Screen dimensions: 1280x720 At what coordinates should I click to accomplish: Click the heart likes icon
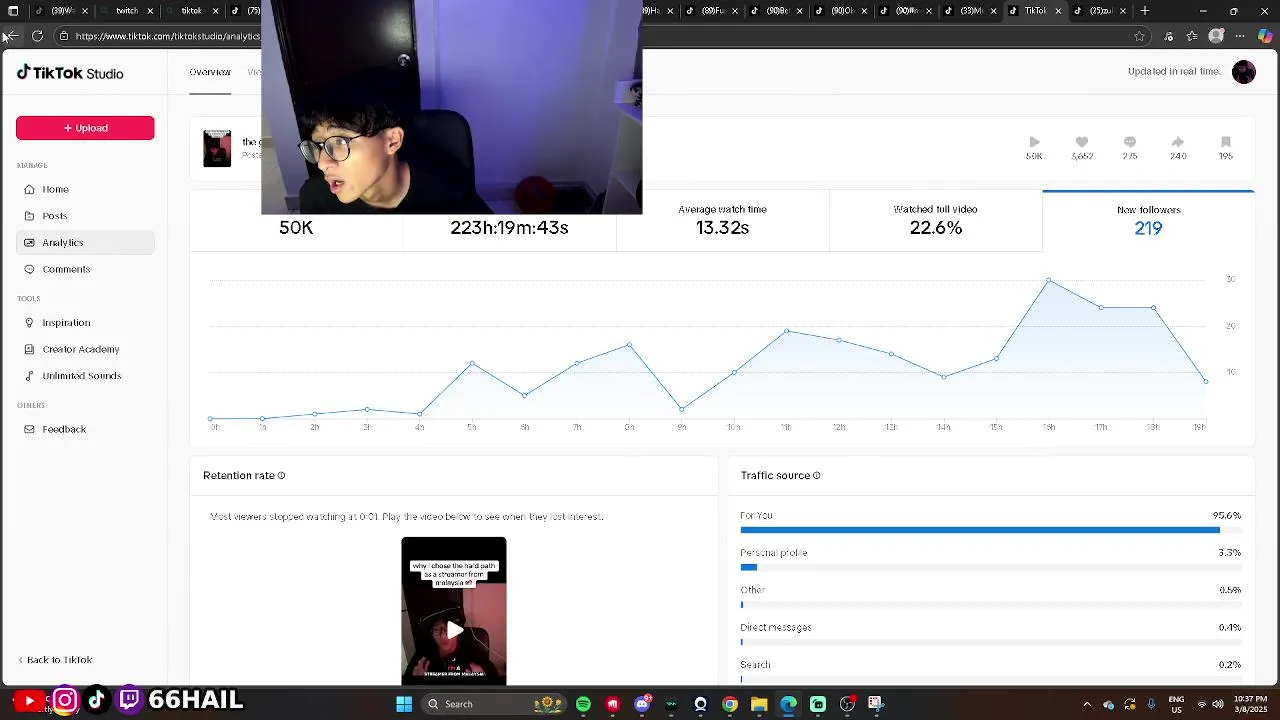click(x=1082, y=143)
